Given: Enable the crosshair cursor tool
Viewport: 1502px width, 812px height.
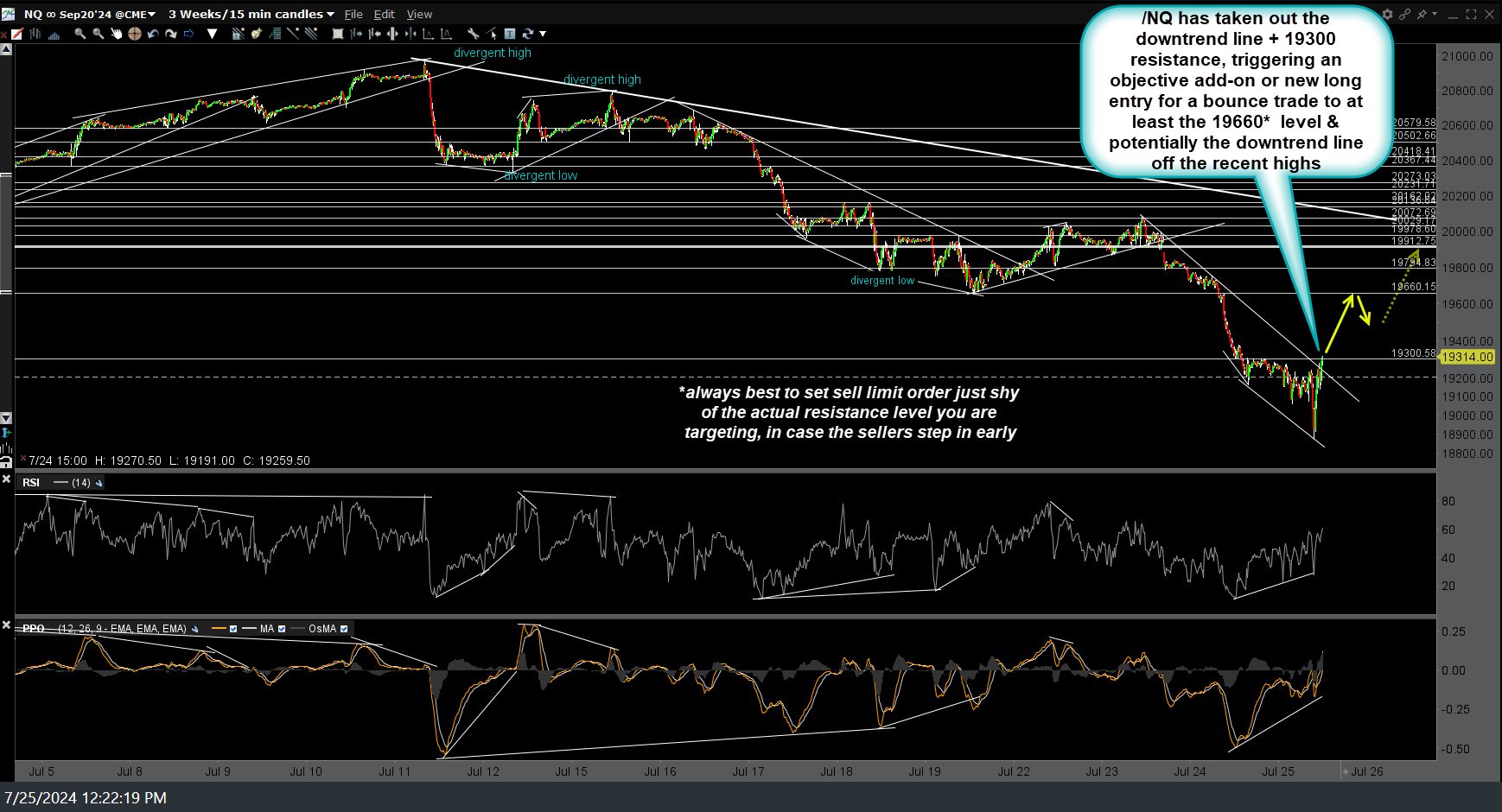Looking at the screenshot, I should pos(135,34).
